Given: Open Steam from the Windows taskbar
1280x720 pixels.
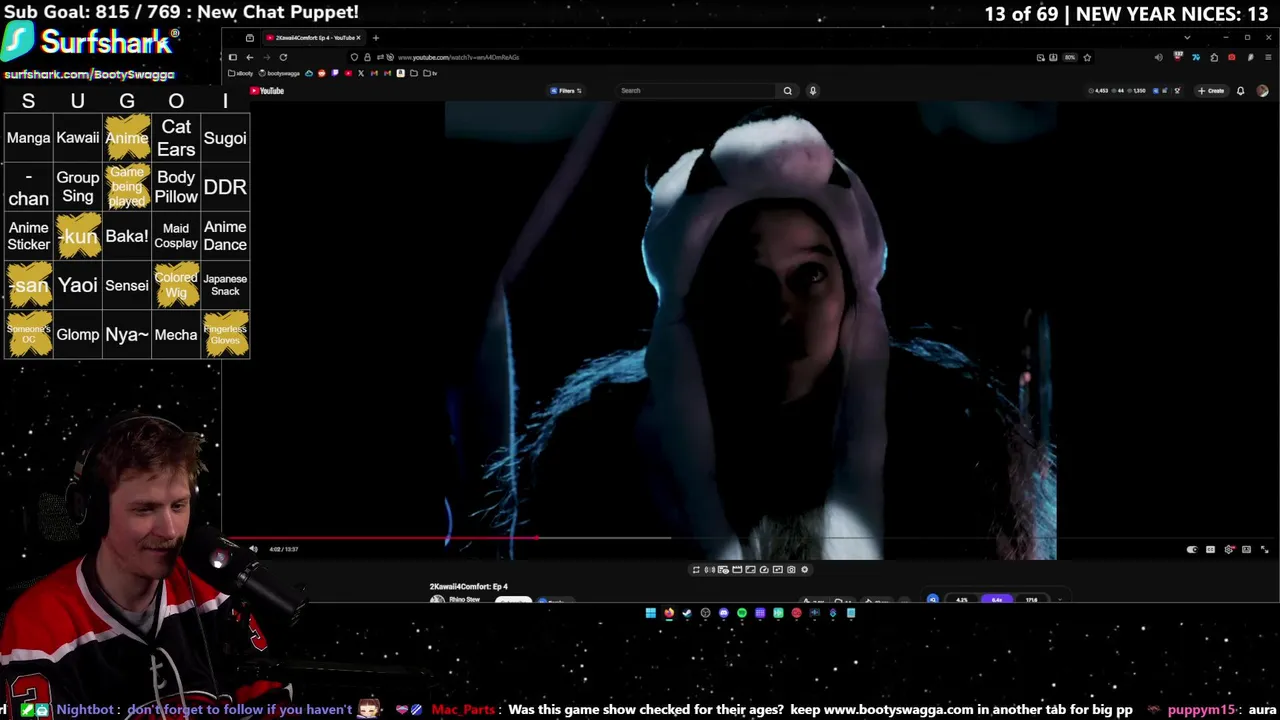Looking at the screenshot, I should [x=686, y=613].
